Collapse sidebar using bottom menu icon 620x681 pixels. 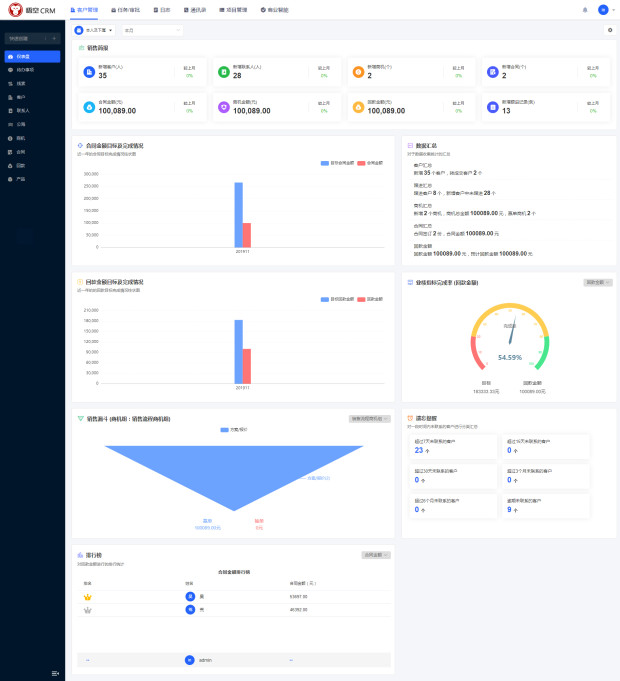tap(55, 672)
